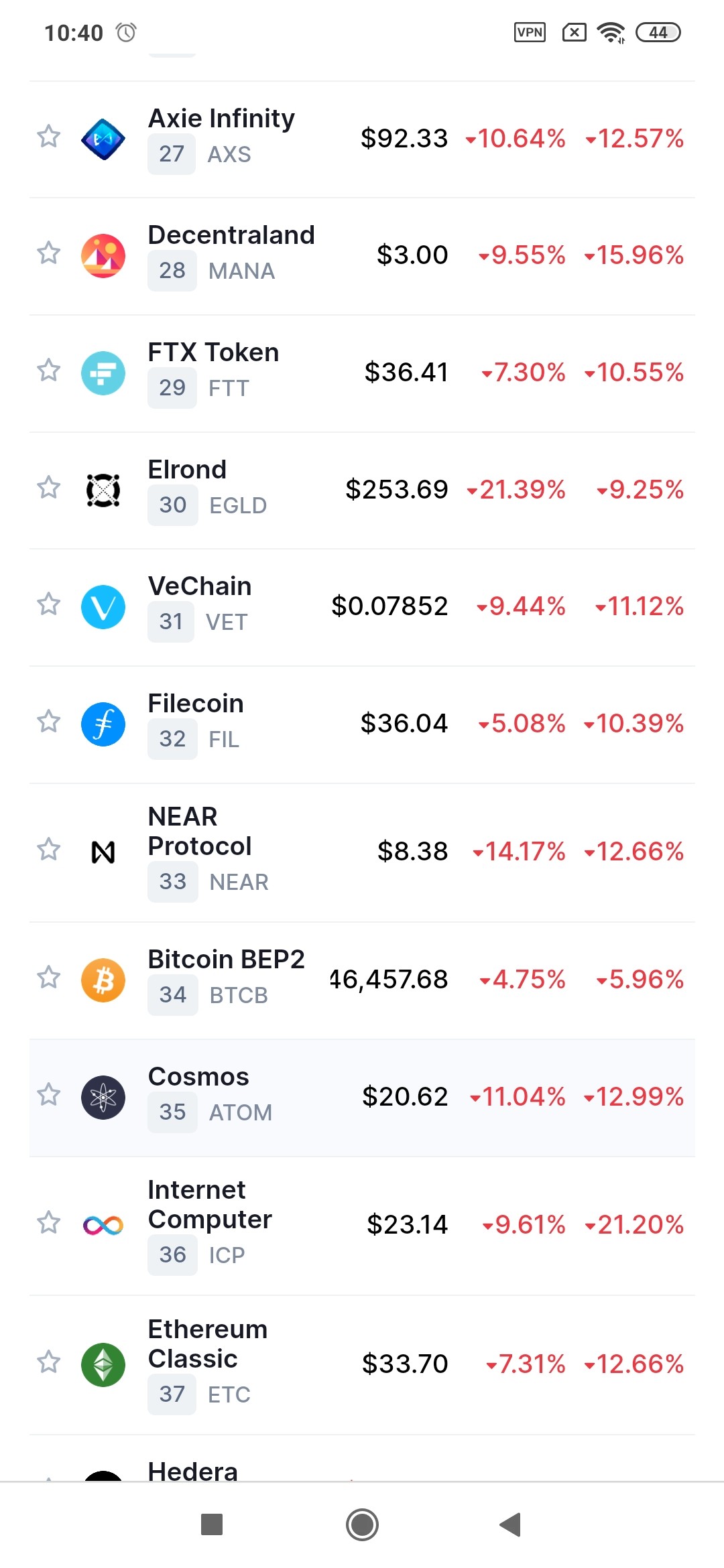Tap the Elrond coin logo
The image size is (724, 1568).
click(x=103, y=490)
